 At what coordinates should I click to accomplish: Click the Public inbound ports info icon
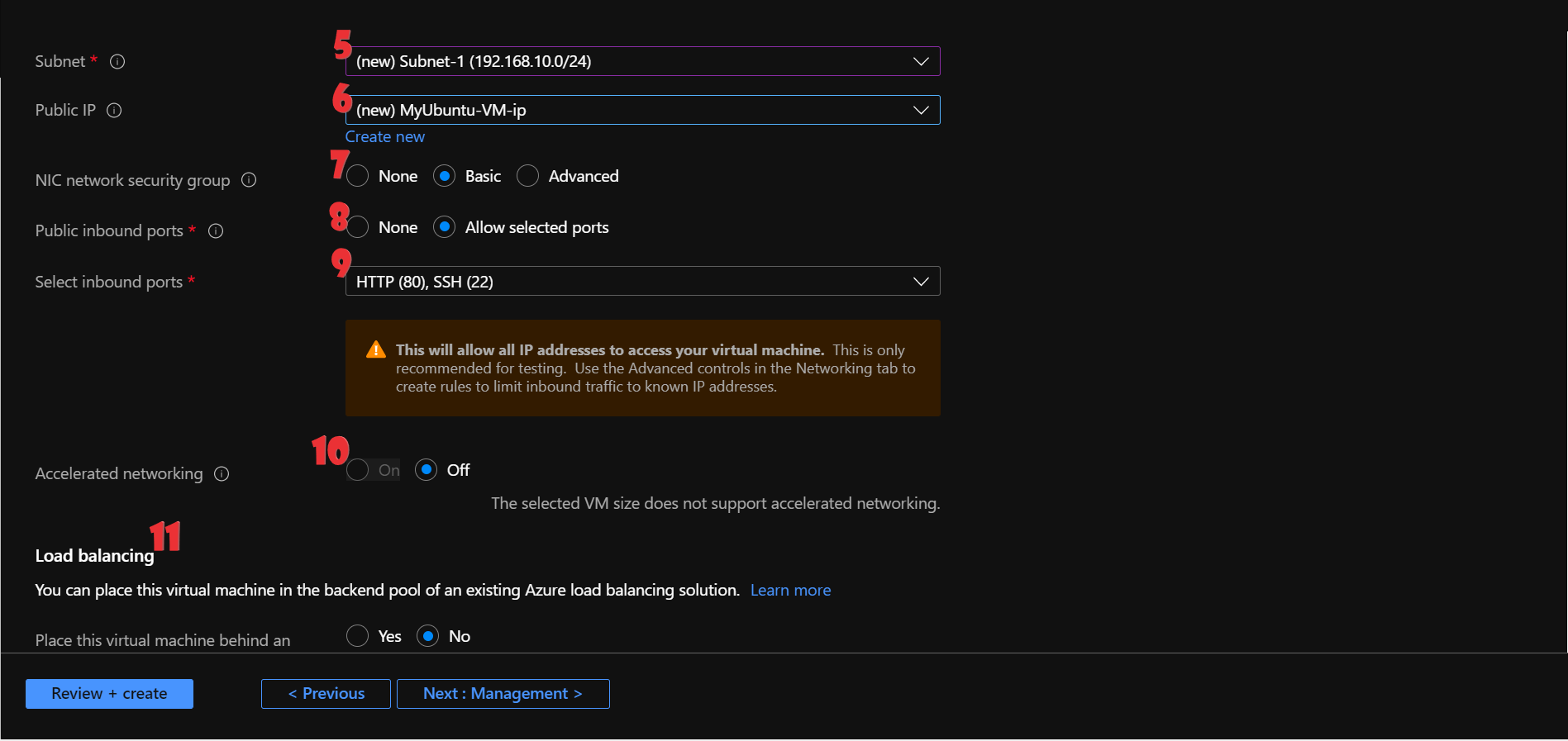[216, 231]
